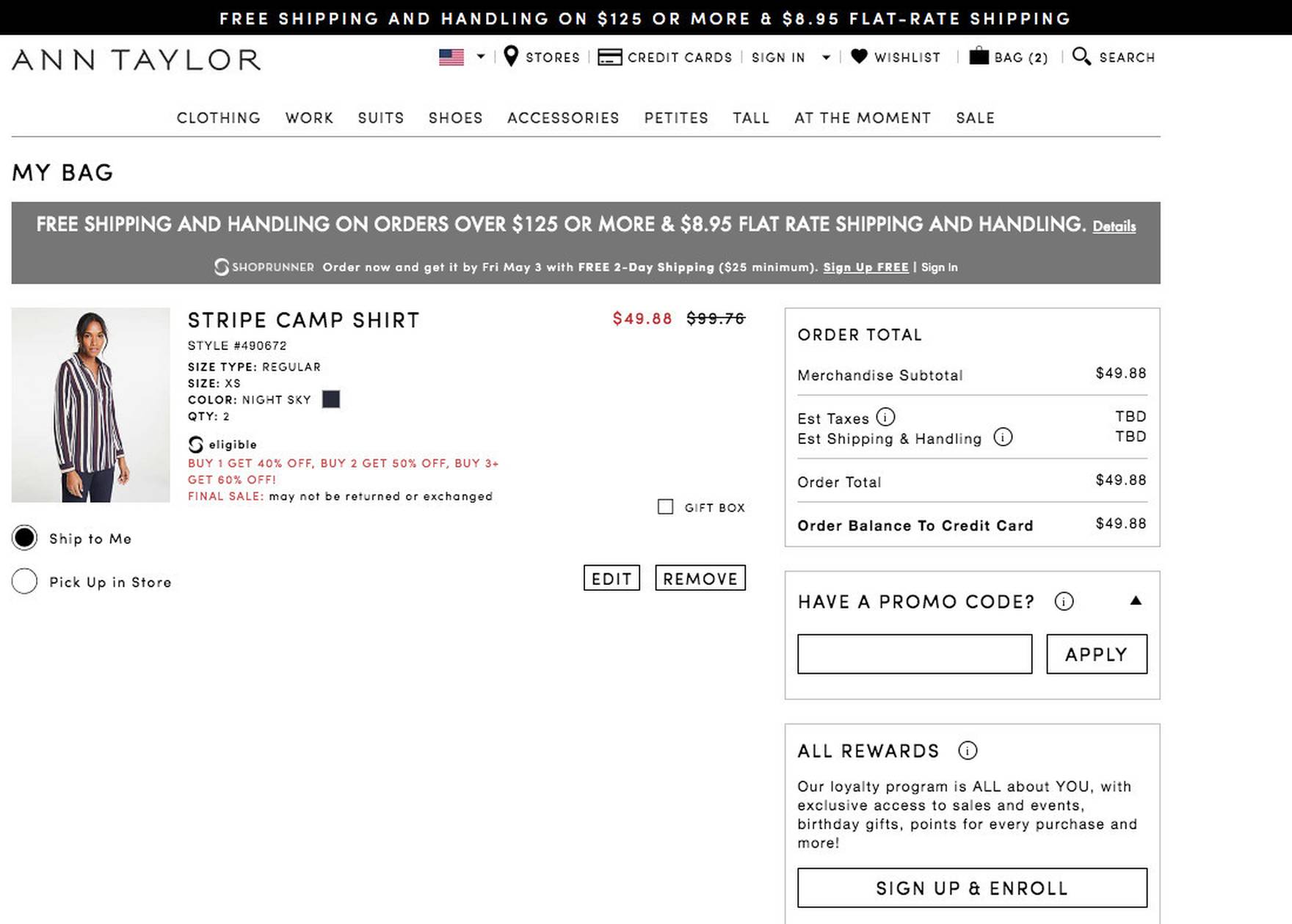Open the Clothing menu
Image resolution: width=1292 pixels, height=924 pixels.
pyautogui.click(x=218, y=117)
